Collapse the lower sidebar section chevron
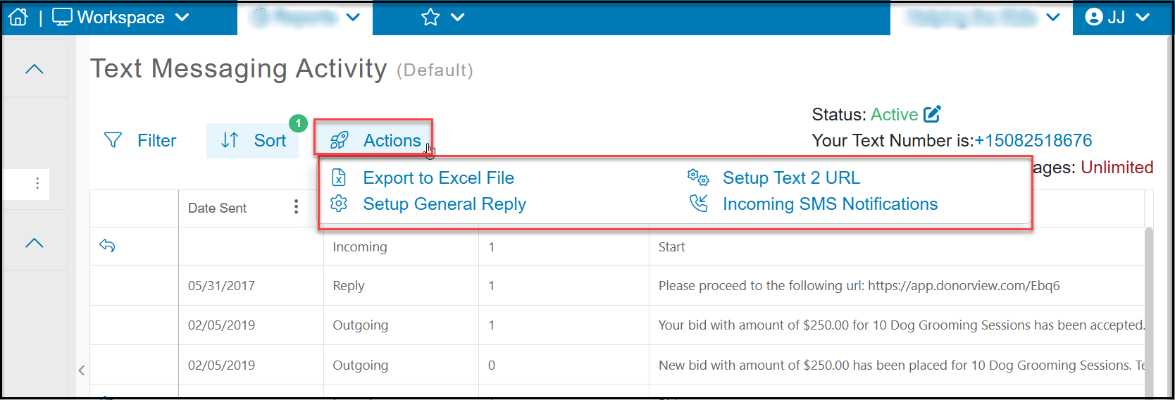1175x400 pixels. [x=34, y=243]
